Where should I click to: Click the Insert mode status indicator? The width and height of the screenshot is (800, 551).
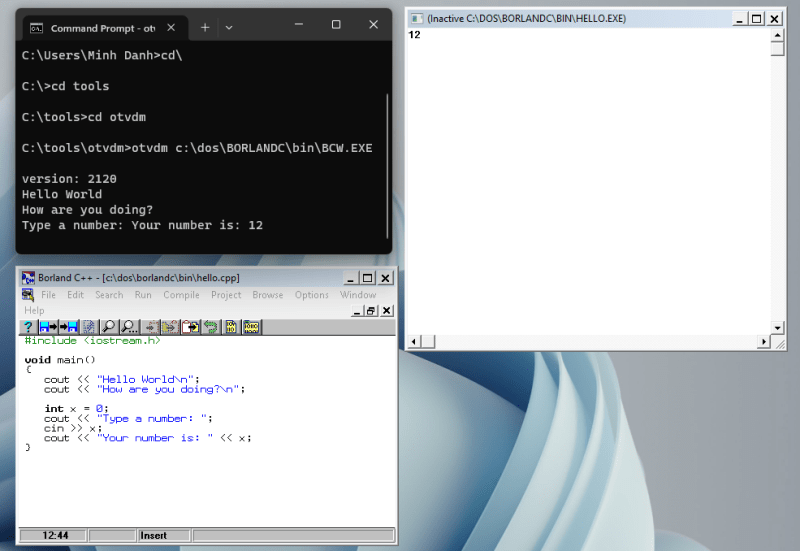click(x=165, y=535)
